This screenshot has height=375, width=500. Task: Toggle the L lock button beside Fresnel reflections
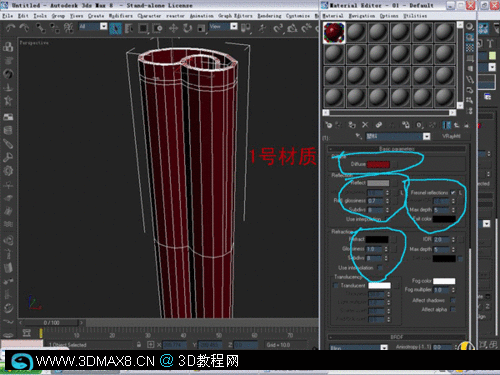click(461, 193)
